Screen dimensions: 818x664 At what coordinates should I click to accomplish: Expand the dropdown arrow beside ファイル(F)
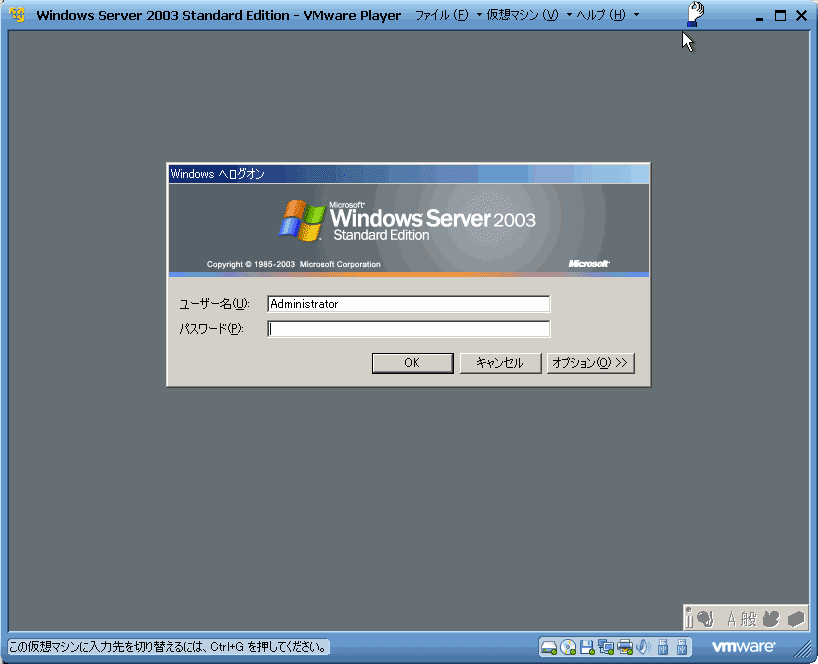click(x=479, y=15)
